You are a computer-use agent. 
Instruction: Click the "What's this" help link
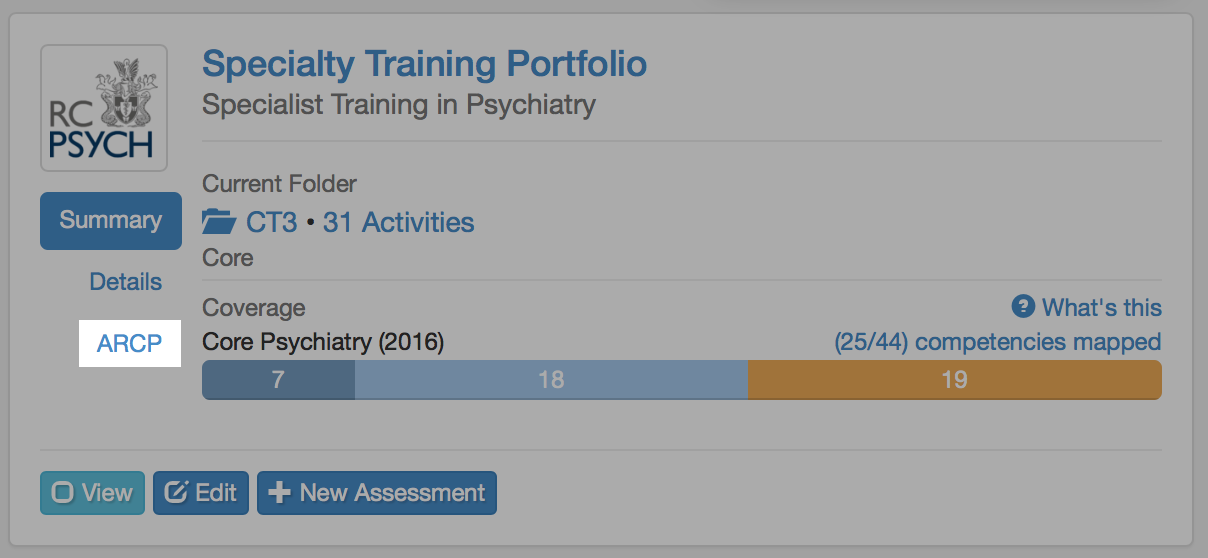pos(1101,307)
